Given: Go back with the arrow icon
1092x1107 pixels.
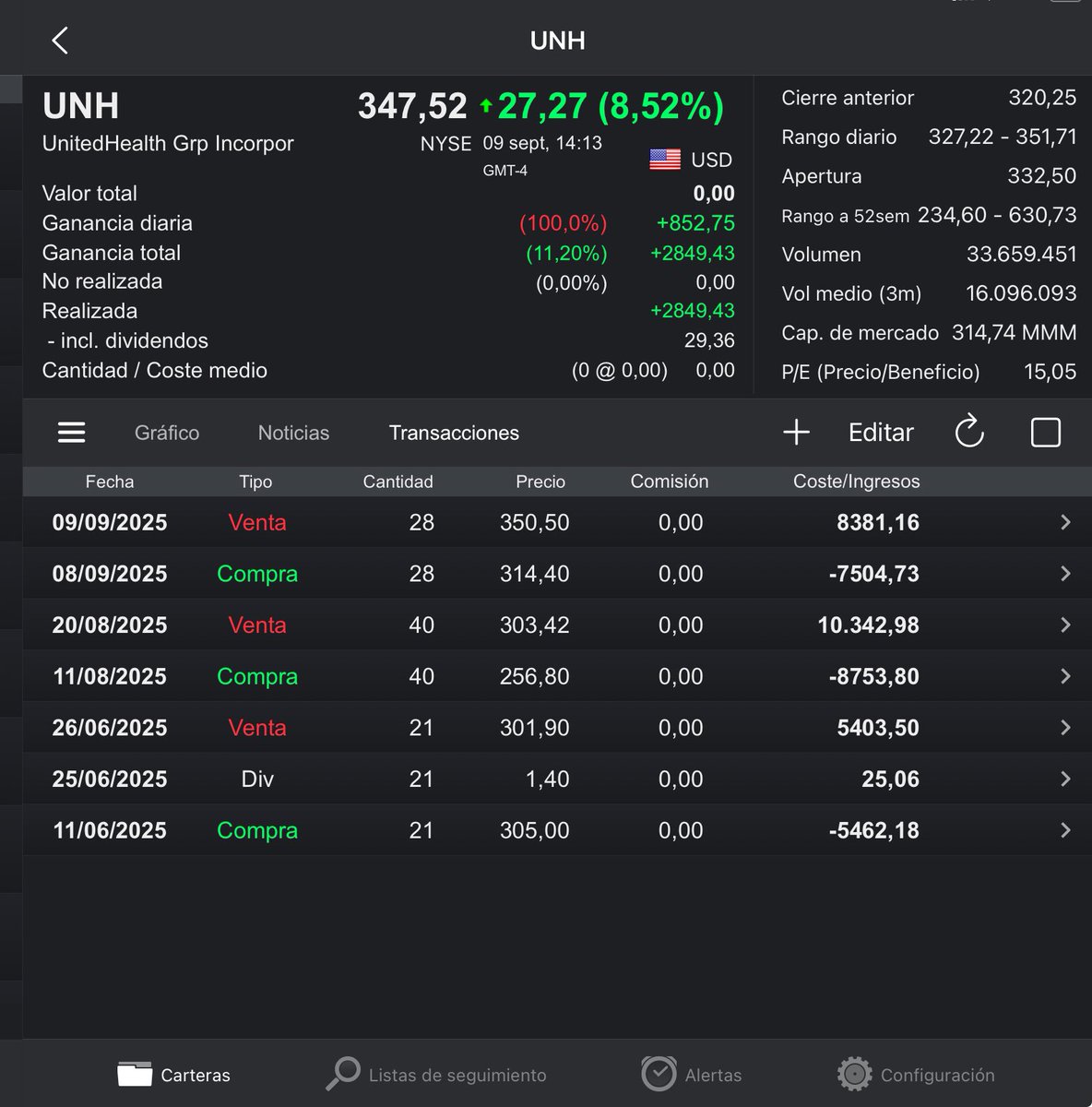Looking at the screenshot, I should (x=60, y=41).
